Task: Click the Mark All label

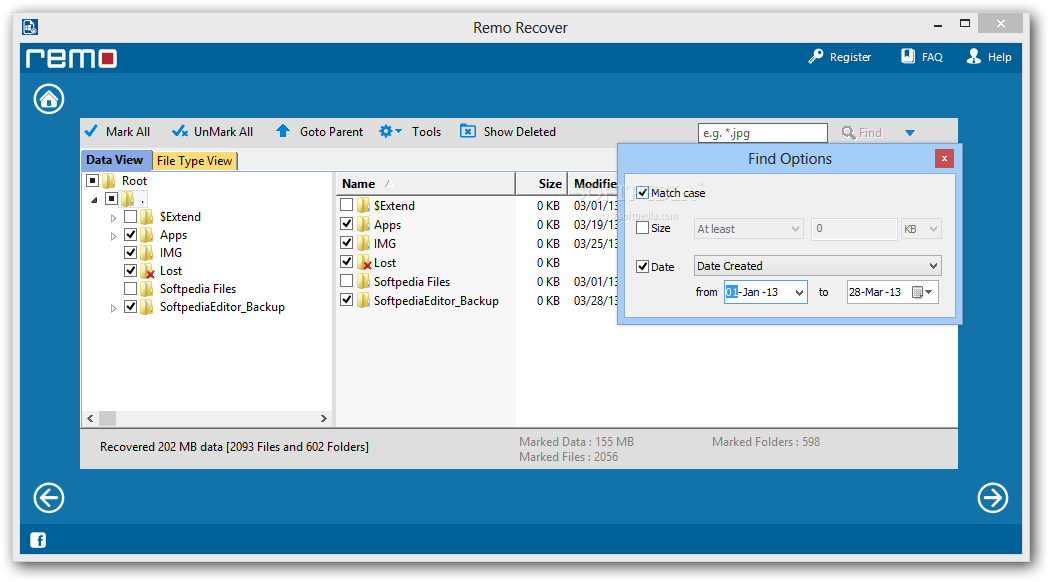Action: 128,132
